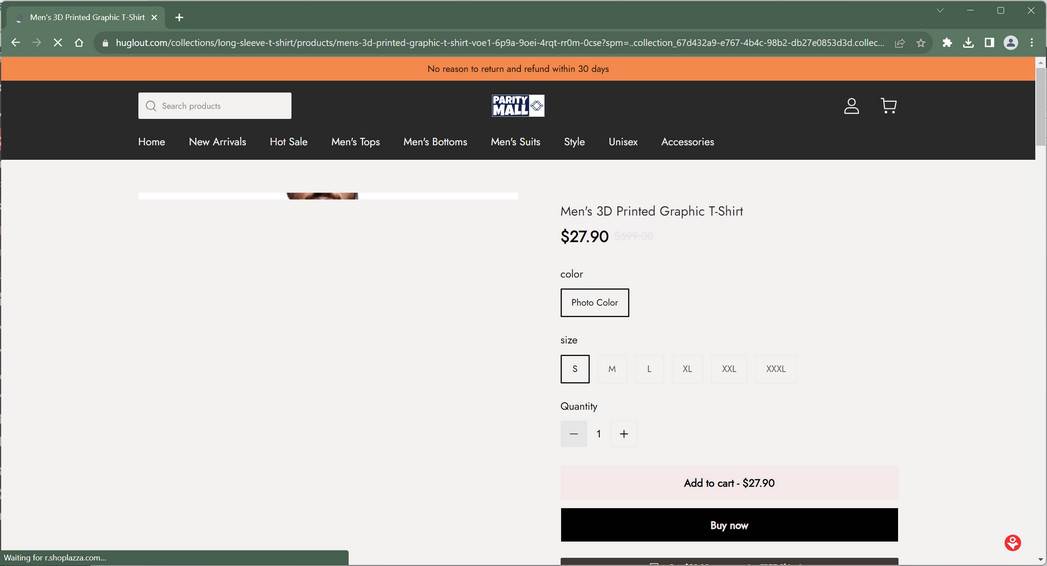Open the tab search chevron
Viewport: 1047px width, 566px height.
[x=939, y=11]
